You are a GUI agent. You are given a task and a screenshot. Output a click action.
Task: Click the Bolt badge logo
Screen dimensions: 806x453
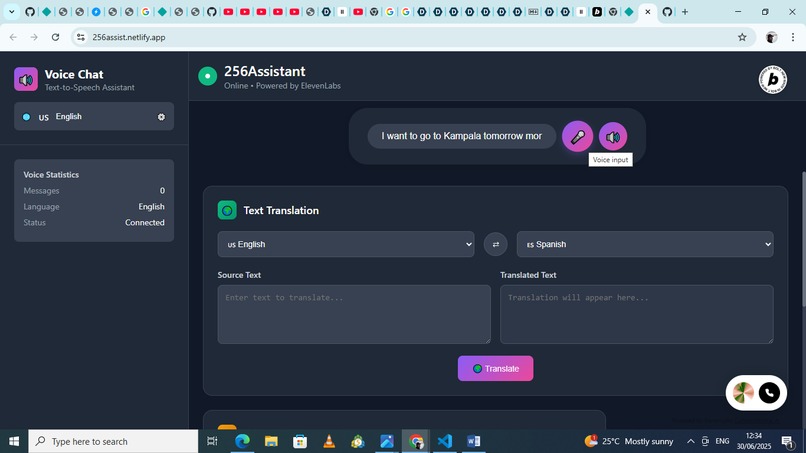(x=773, y=79)
